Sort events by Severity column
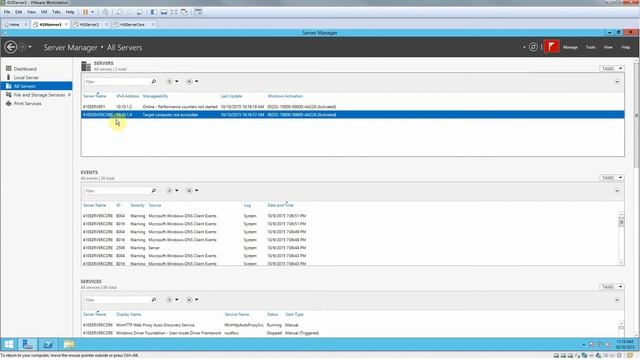Screen dimensions: 640x360 (138, 205)
